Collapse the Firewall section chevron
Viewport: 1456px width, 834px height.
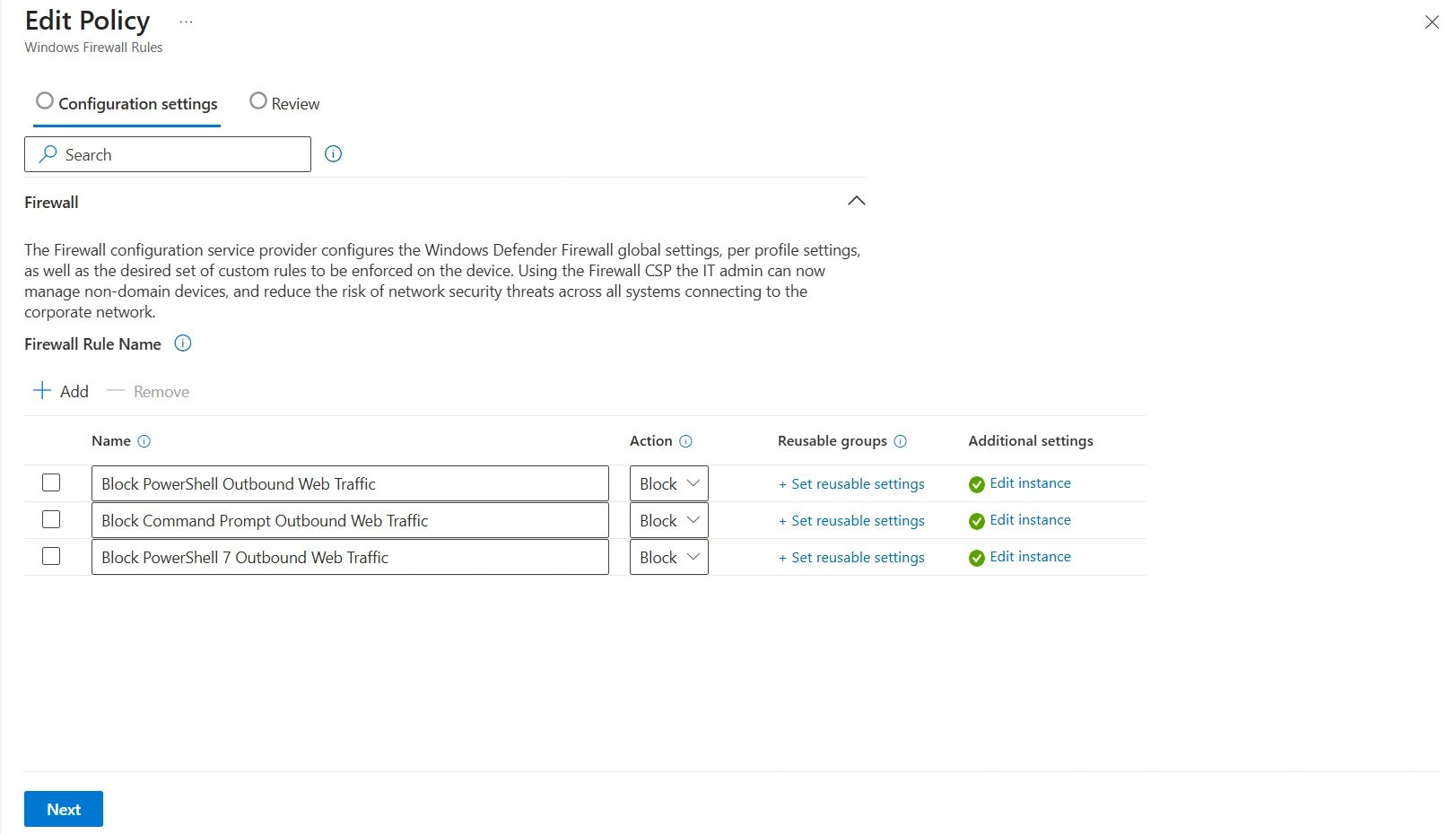pyautogui.click(x=857, y=201)
